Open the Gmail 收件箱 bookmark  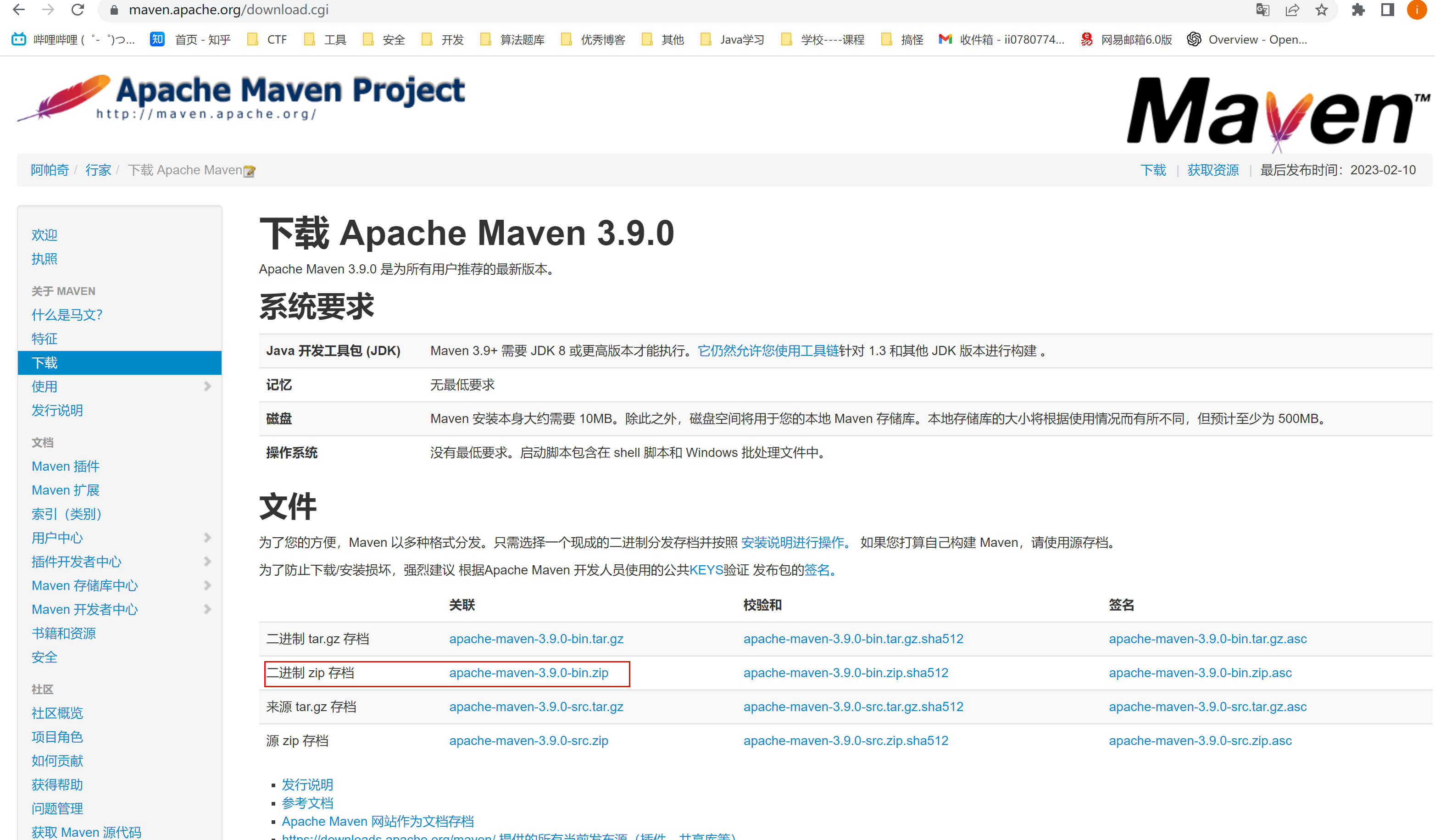[1001, 39]
